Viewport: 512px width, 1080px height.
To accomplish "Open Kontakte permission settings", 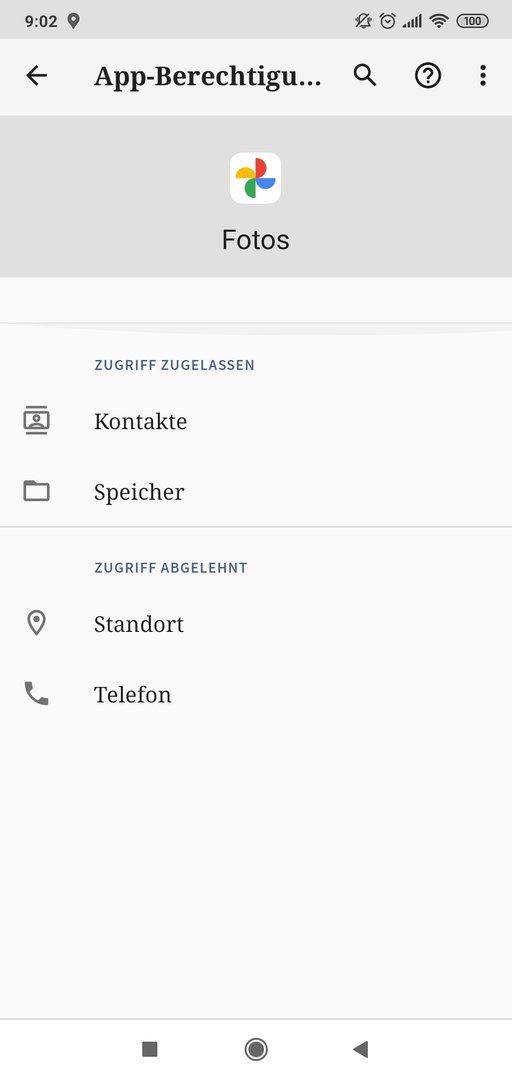I will pos(256,421).
